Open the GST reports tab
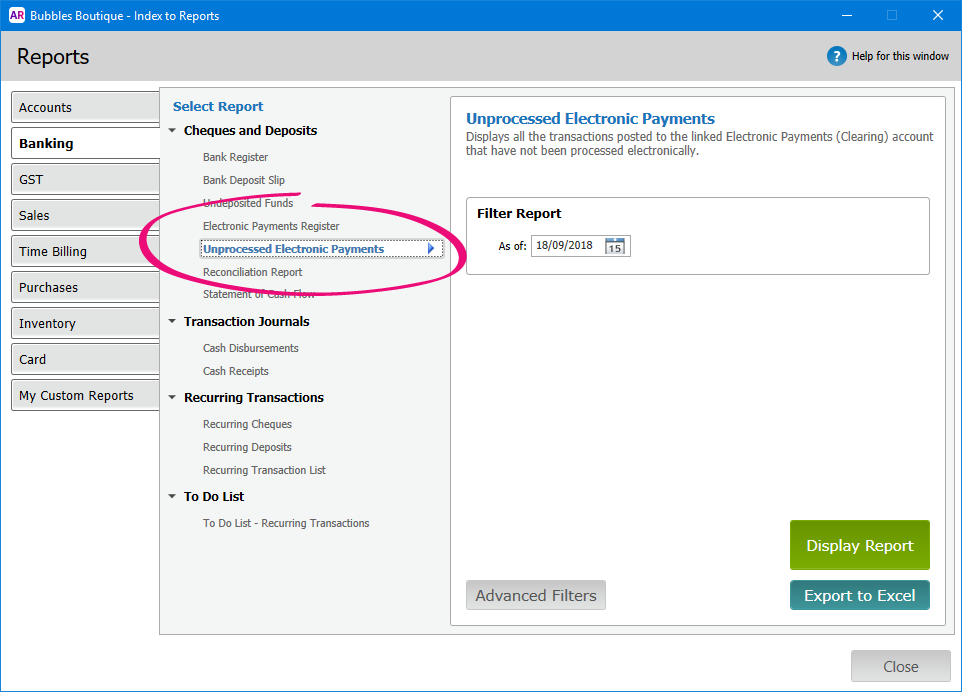Image resolution: width=962 pixels, height=692 pixels. (85, 180)
